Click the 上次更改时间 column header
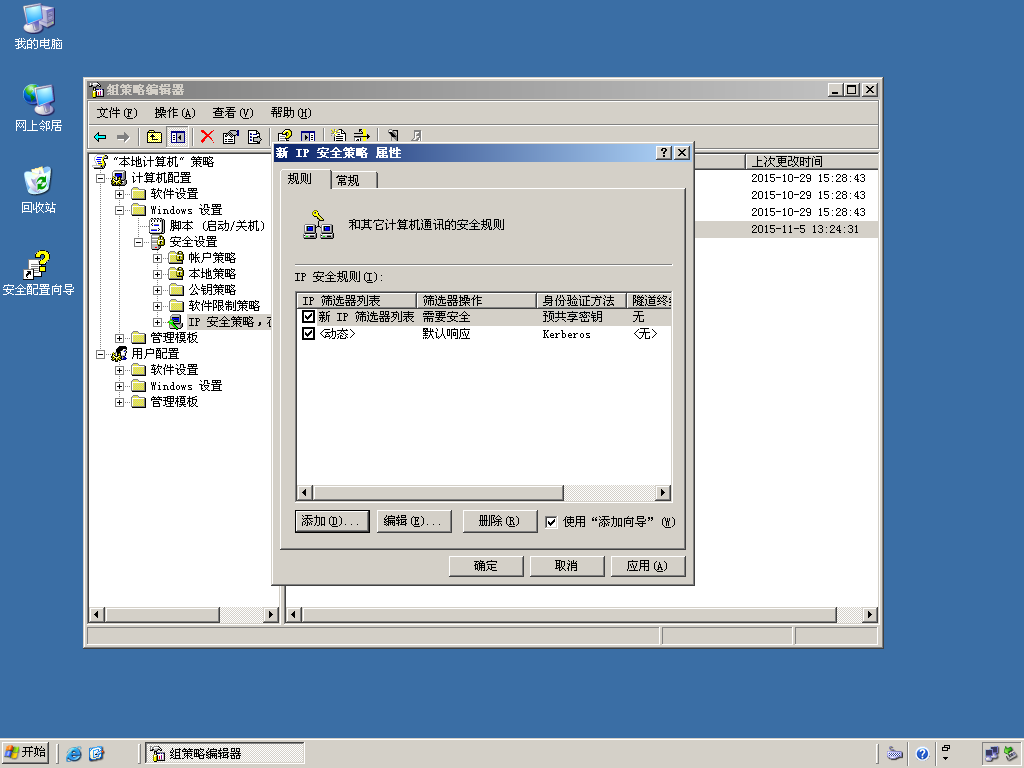This screenshot has height=768, width=1024. (811, 161)
